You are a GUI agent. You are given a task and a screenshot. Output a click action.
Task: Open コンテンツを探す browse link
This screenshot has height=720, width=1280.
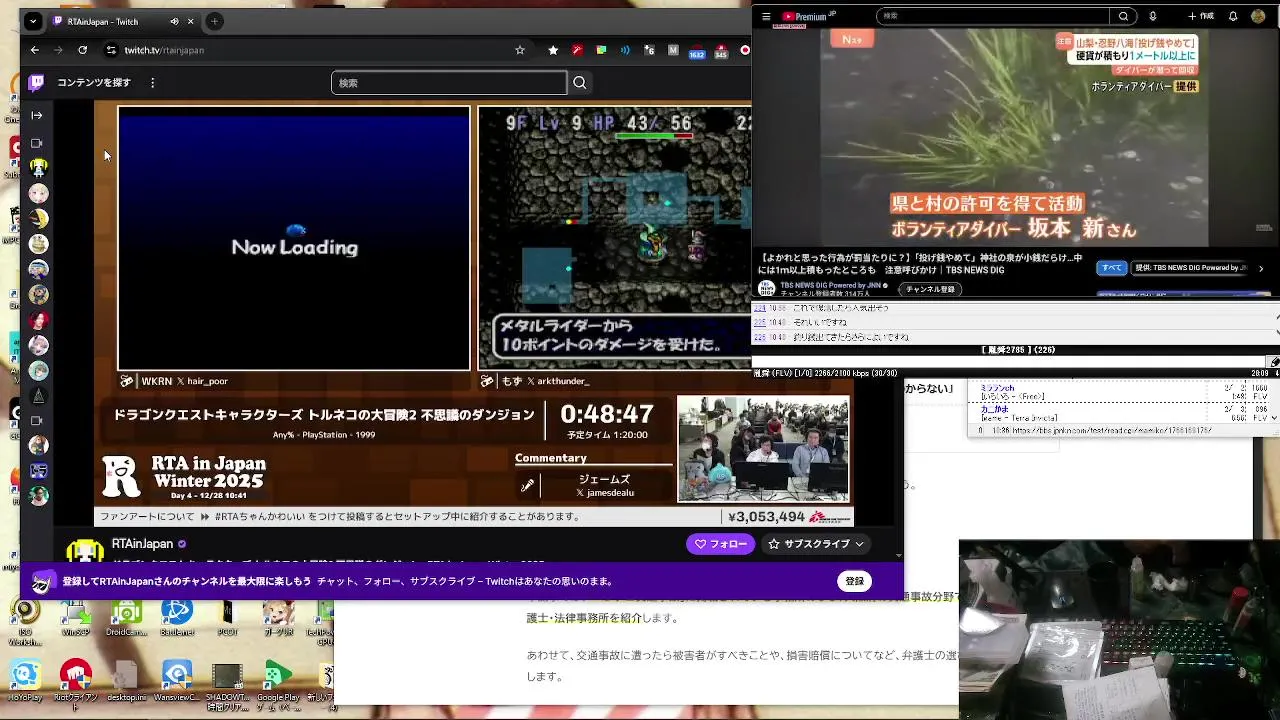coord(94,82)
